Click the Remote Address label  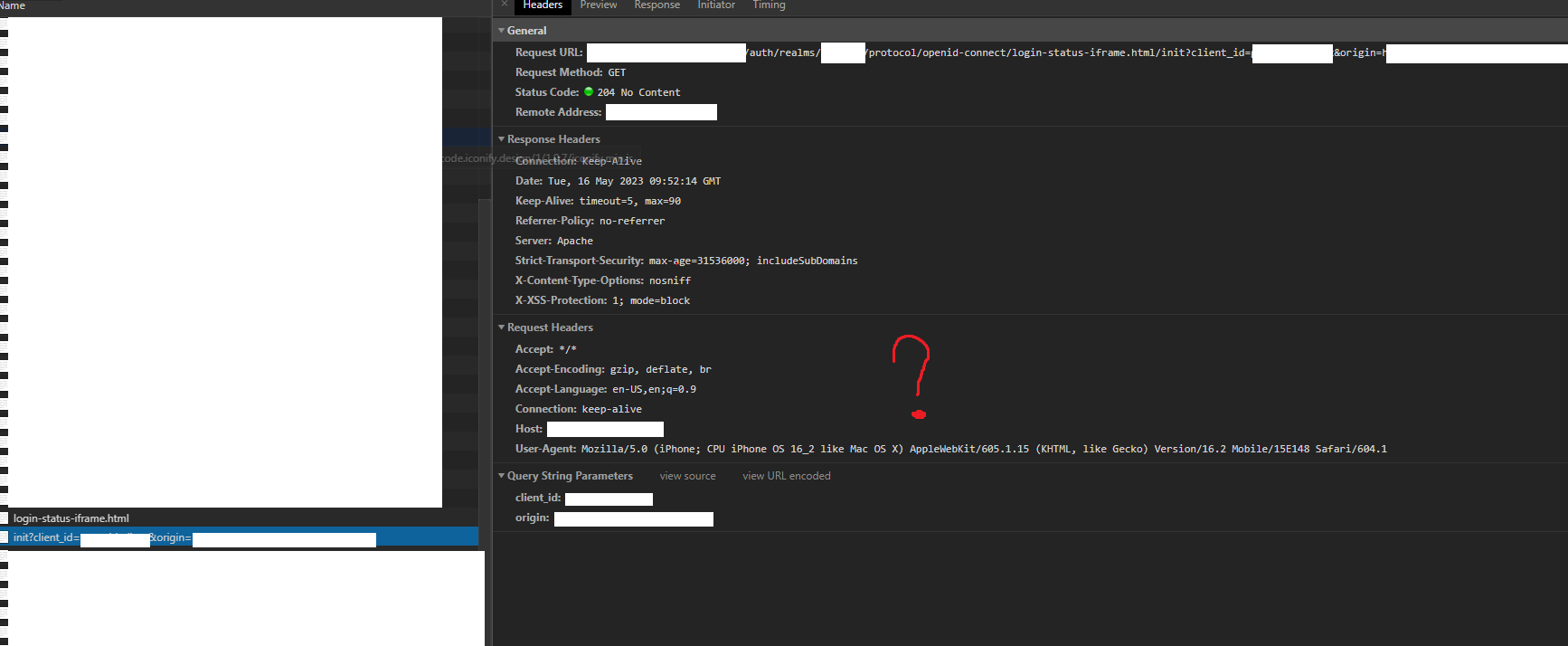(x=558, y=112)
